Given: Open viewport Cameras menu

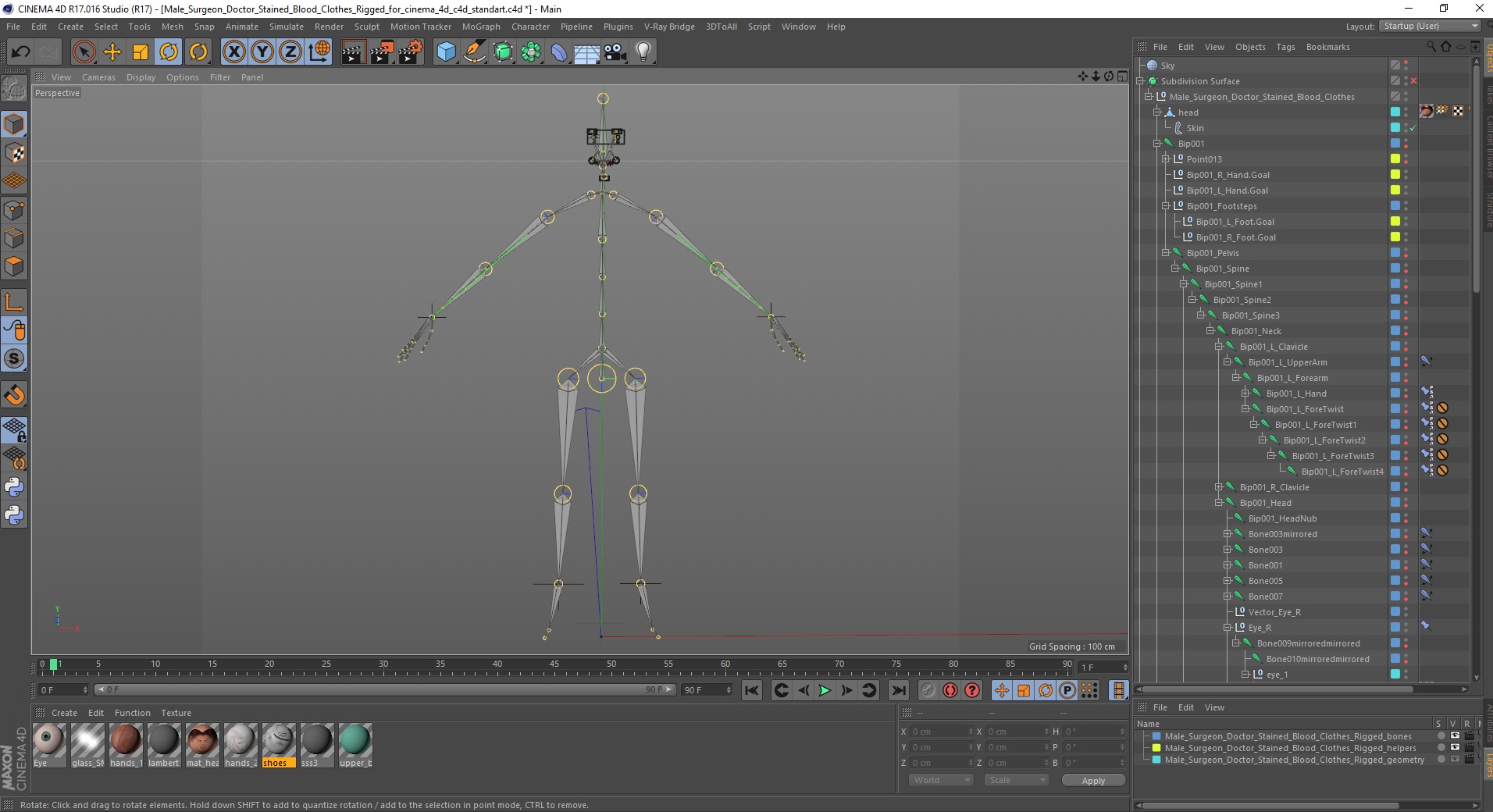Looking at the screenshot, I should pos(98,77).
